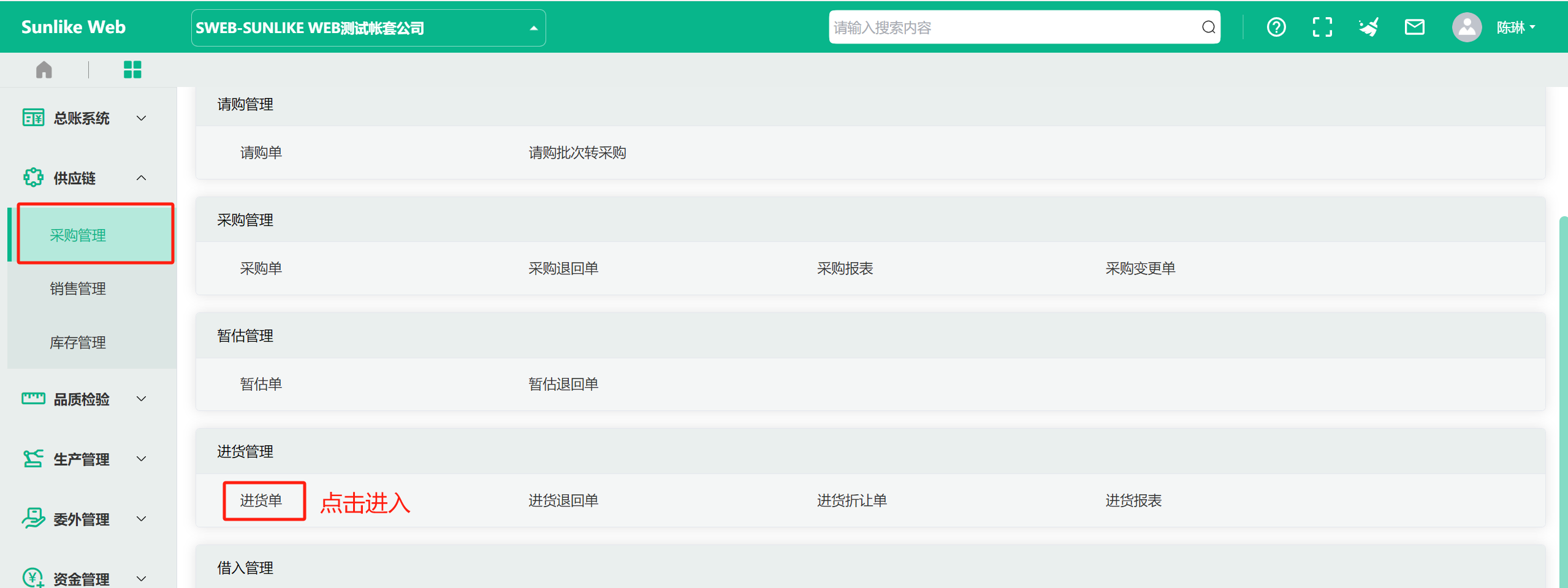This screenshot has height=588, width=1568.
Task: Click the 总账系统 ledger icon
Action: [x=33, y=118]
